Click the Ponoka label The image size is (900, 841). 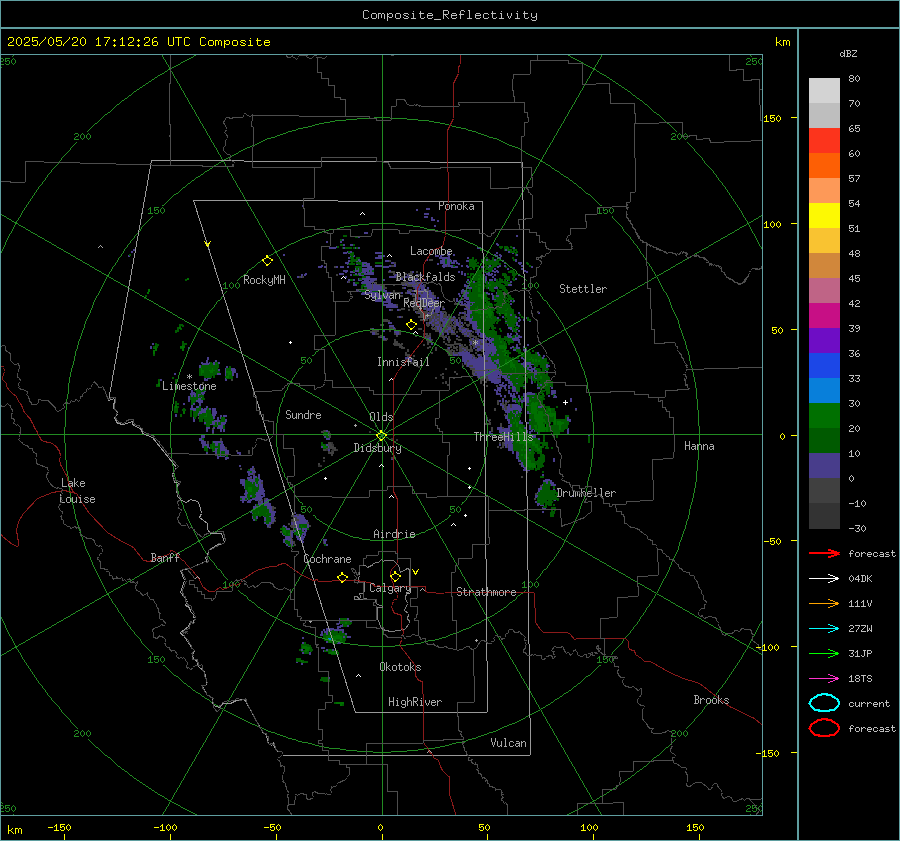[456, 206]
